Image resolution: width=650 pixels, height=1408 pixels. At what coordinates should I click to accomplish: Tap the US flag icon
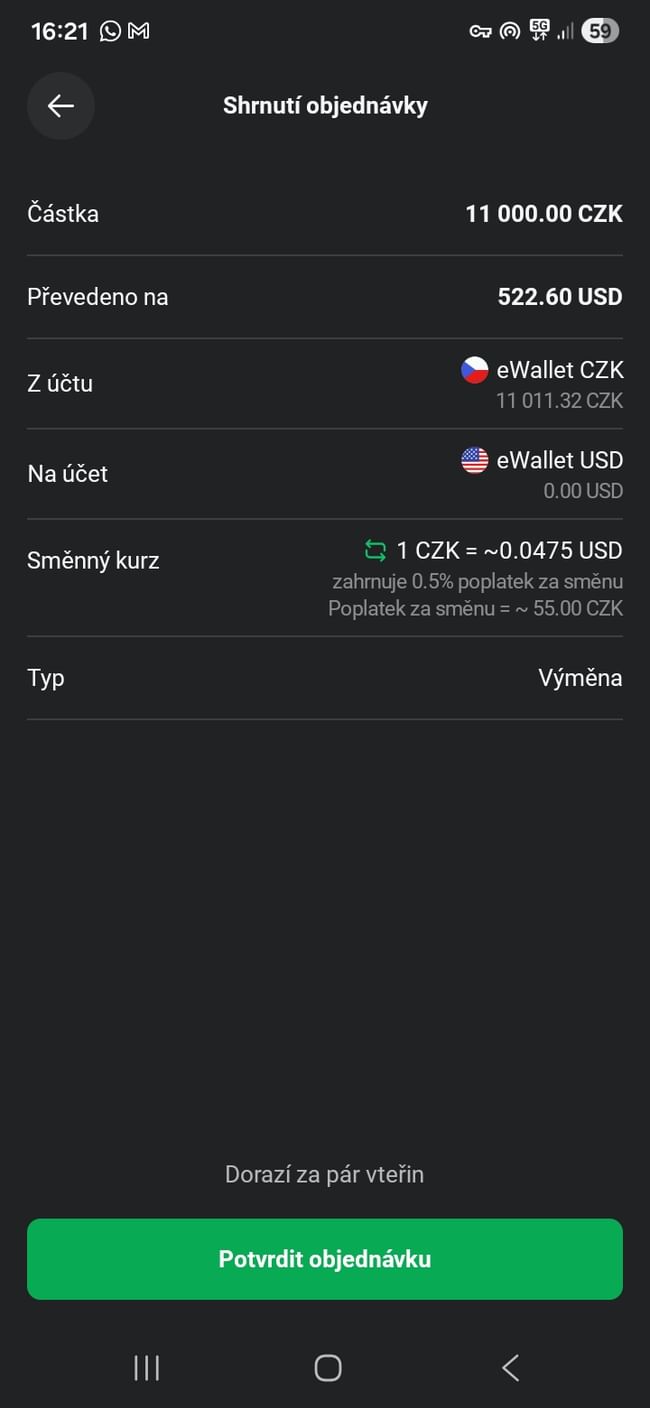point(474,460)
